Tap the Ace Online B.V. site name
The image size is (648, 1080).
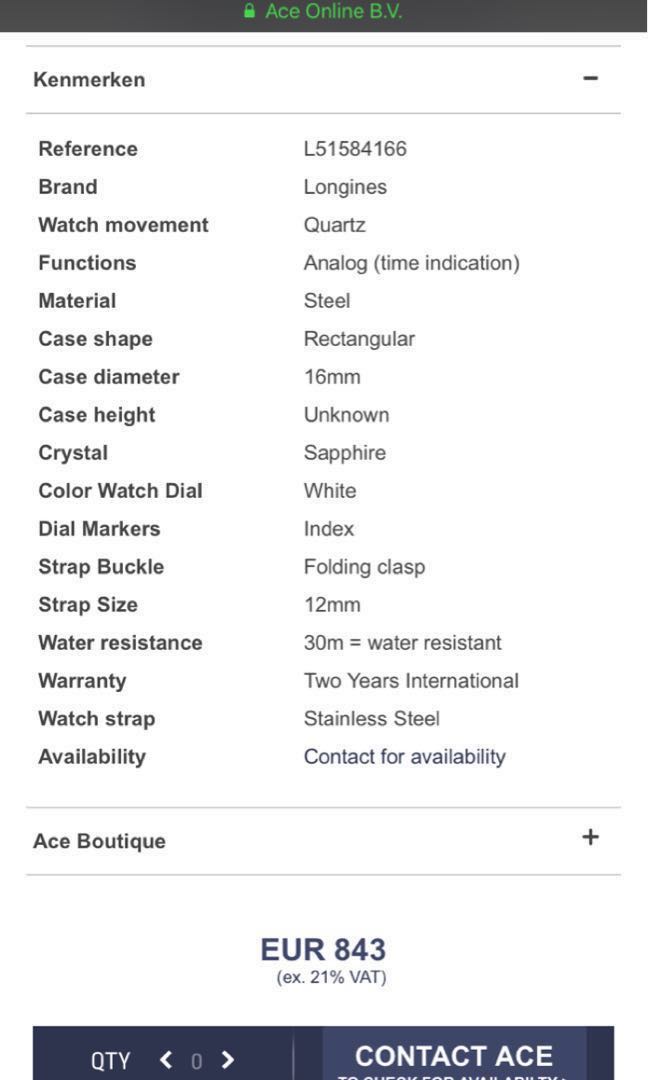tap(333, 12)
